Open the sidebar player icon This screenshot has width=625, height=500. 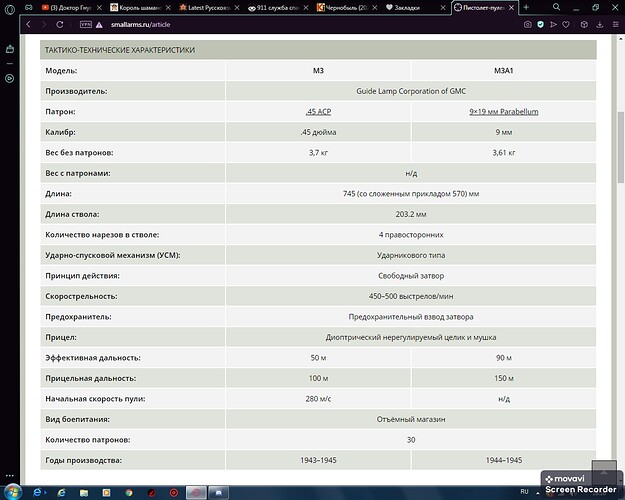[10, 79]
